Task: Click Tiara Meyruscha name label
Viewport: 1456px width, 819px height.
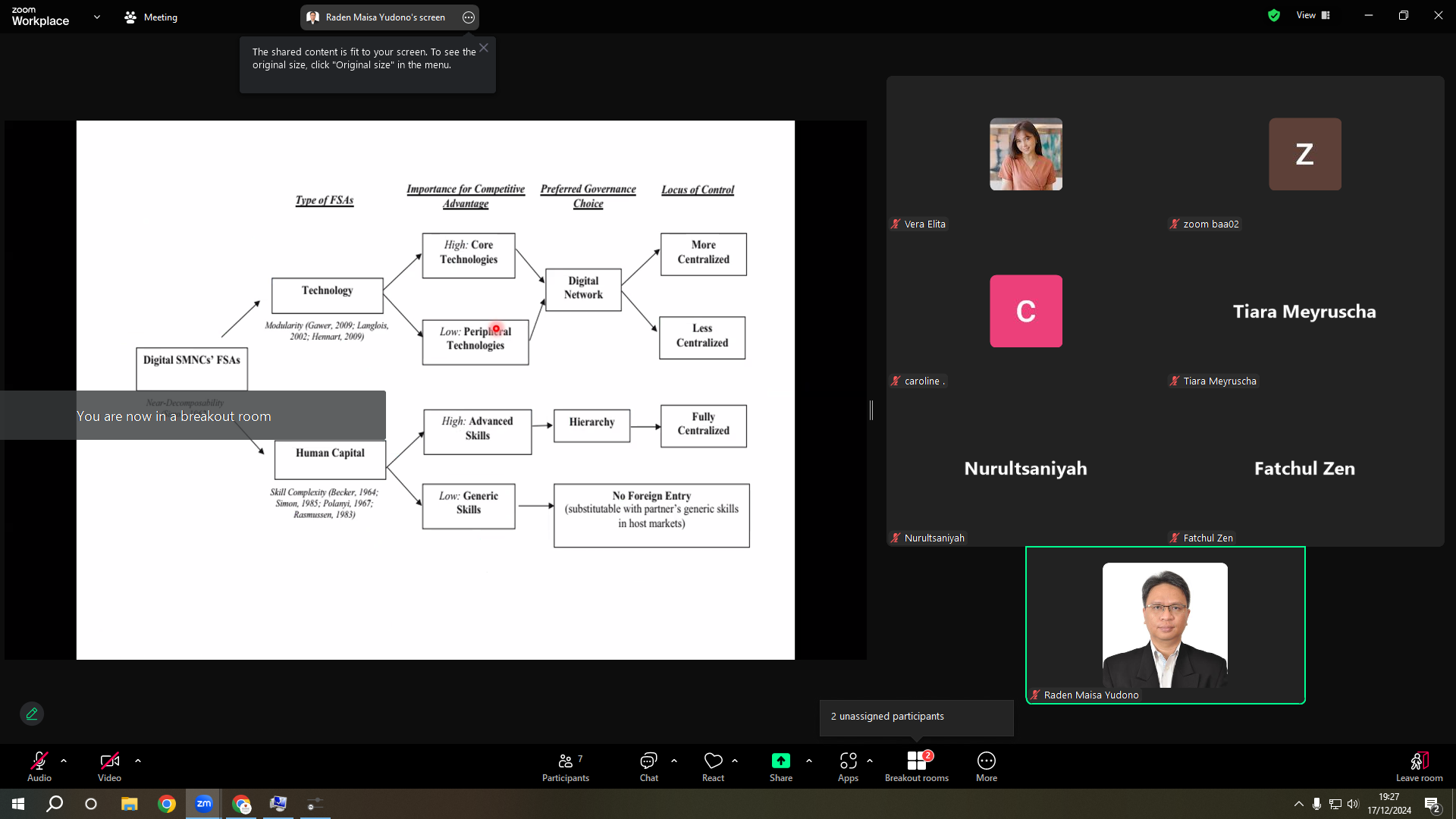Action: coord(1220,381)
